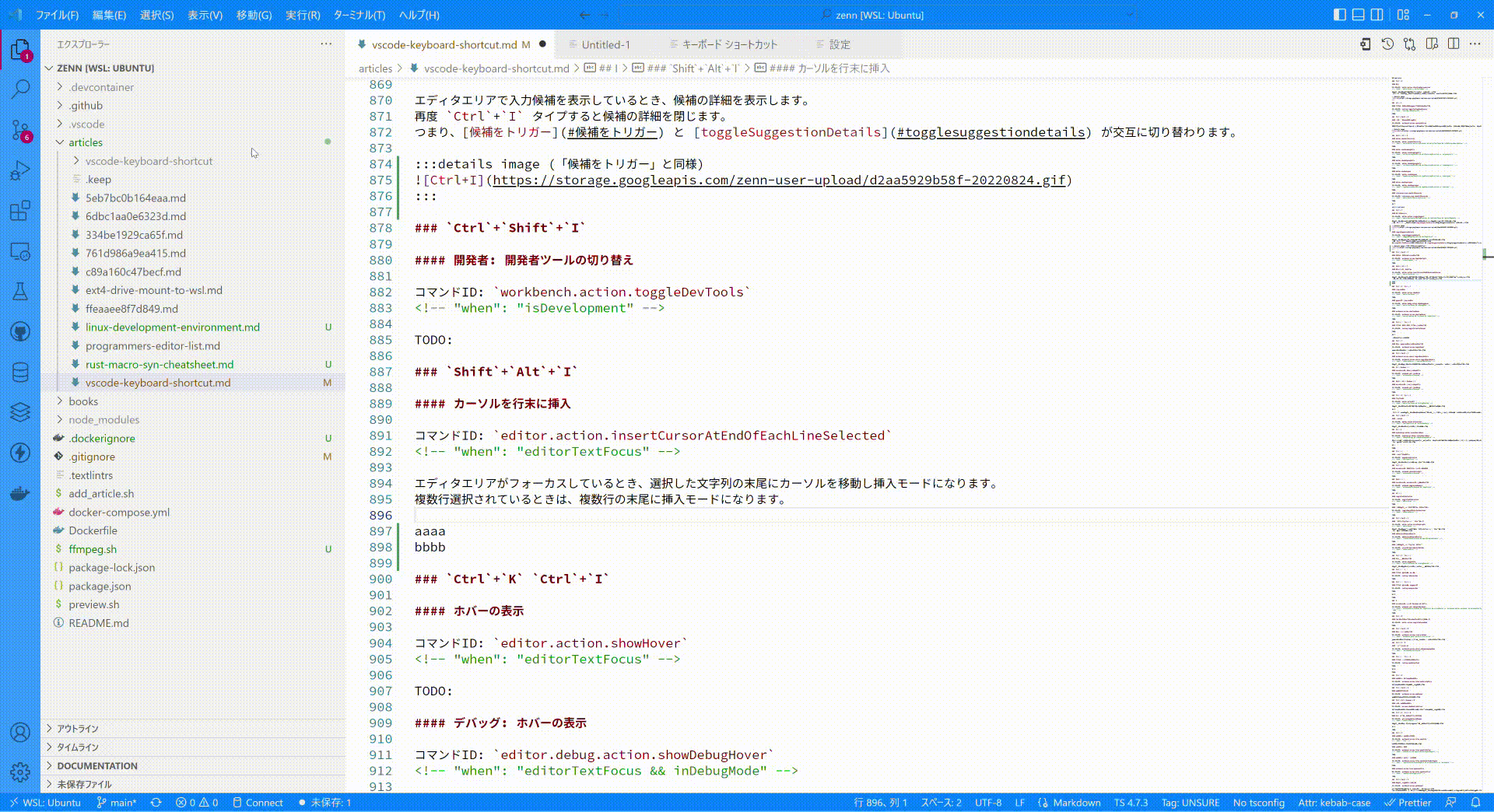Expand the .vscode folder

[86, 124]
